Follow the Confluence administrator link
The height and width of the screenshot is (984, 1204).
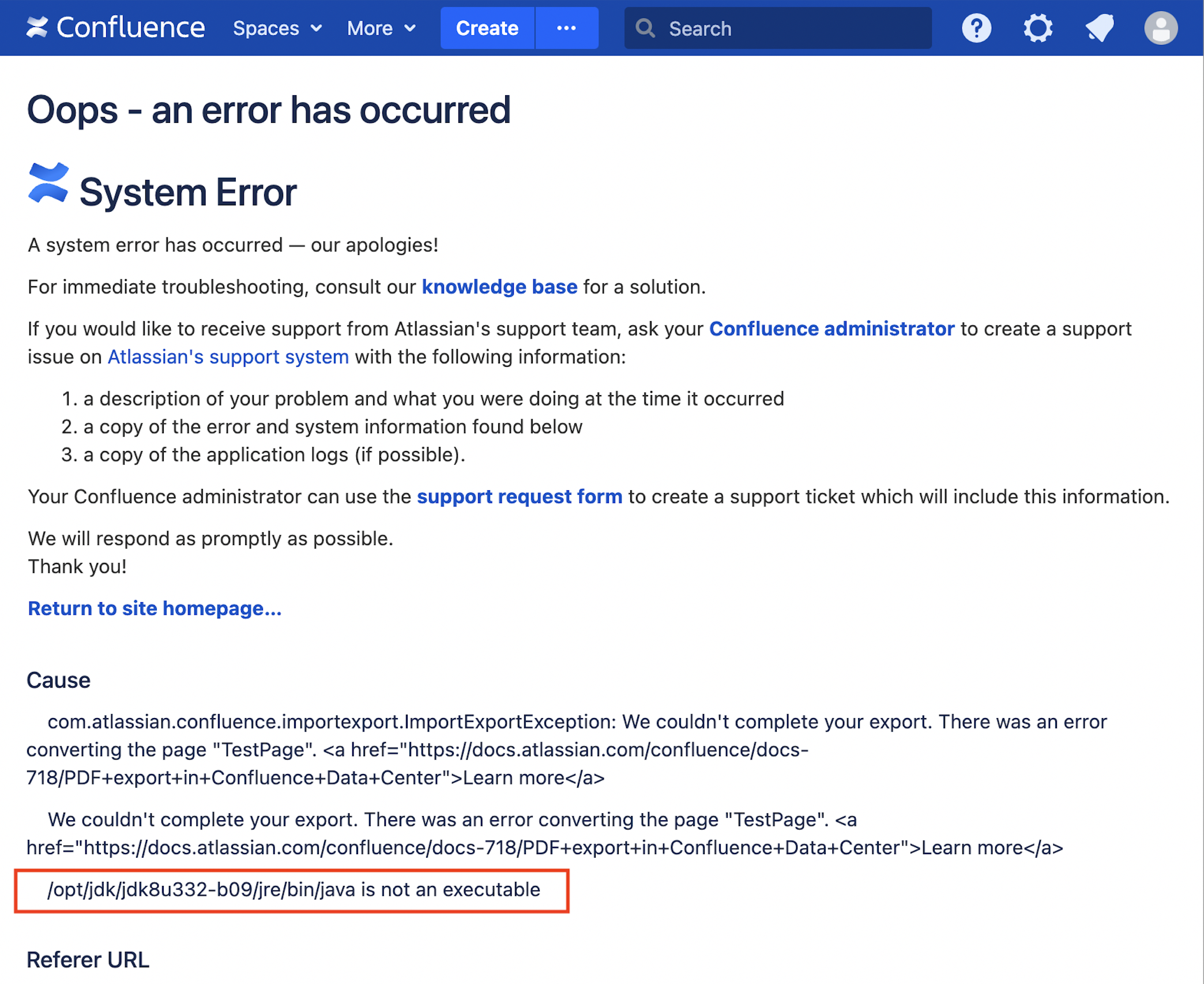click(x=831, y=329)
